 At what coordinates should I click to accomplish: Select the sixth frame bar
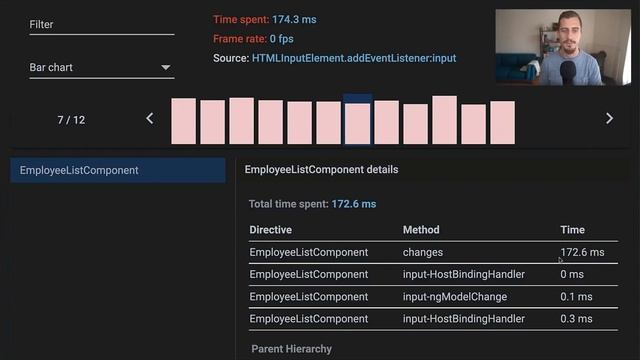point(329,123)
